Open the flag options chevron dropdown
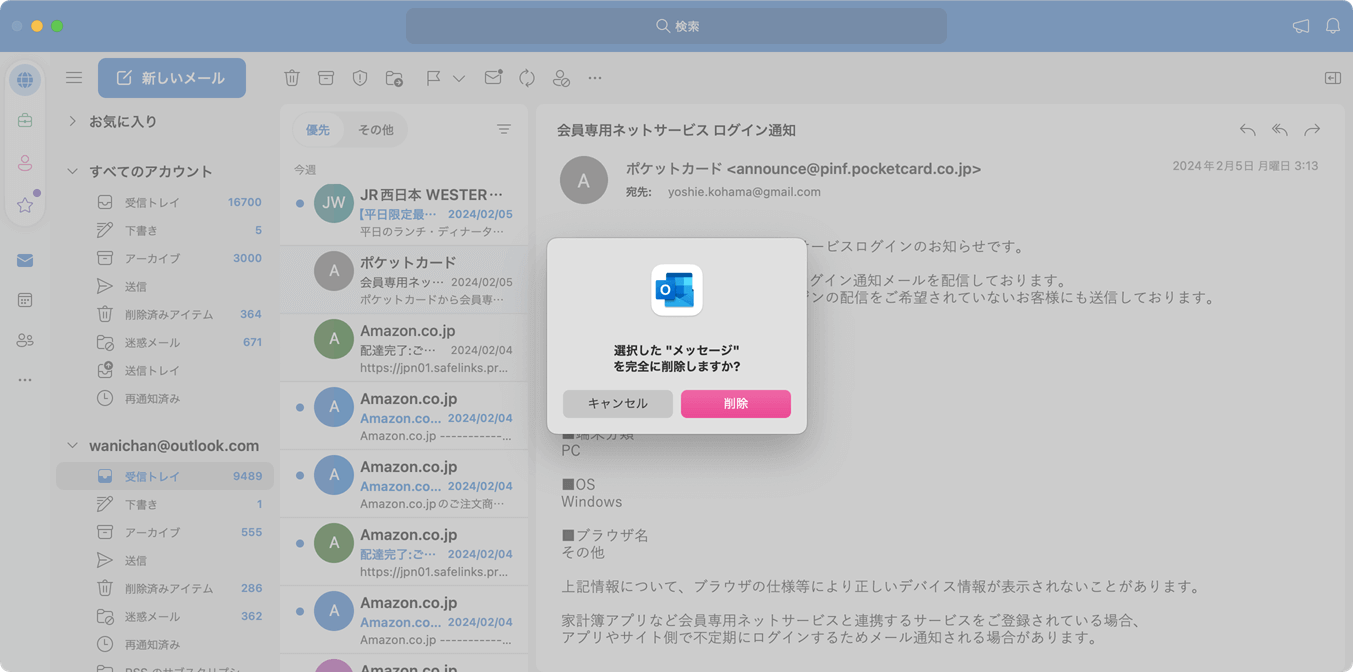The height and width of the screenshot is (672, 1353). pos(458,78)
